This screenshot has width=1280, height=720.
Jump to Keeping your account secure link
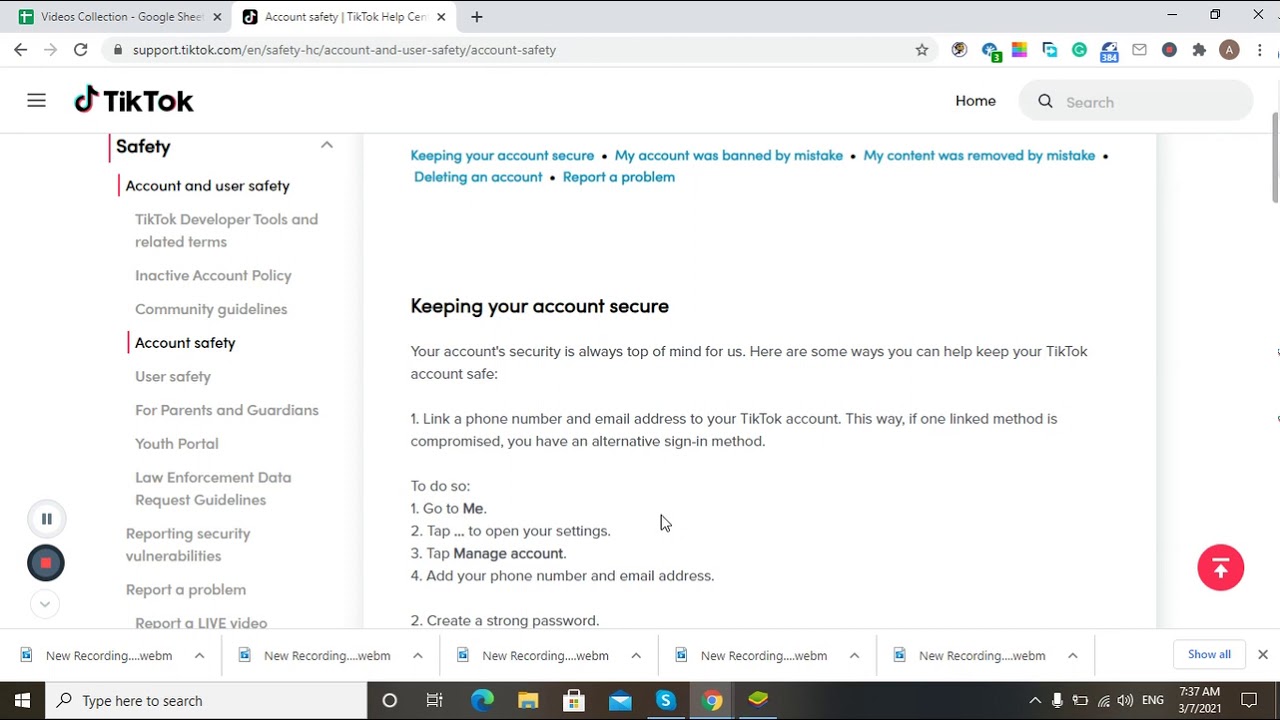(502, 156)
